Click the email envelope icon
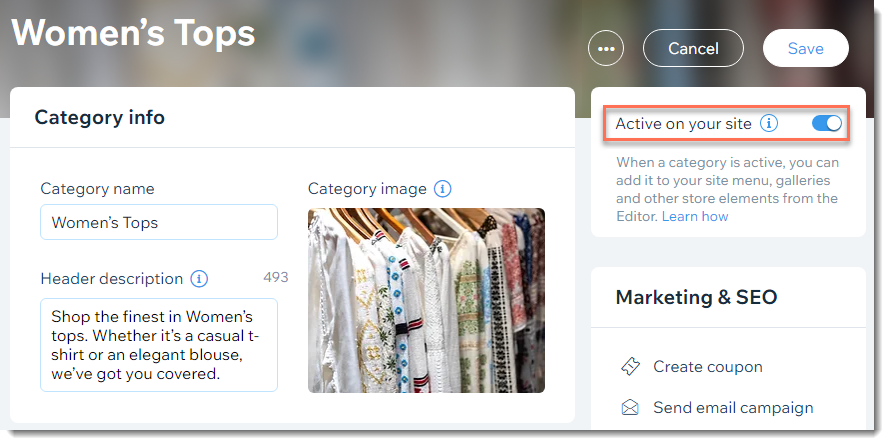Viewport: 889px width, 445px height. (630, 408)
